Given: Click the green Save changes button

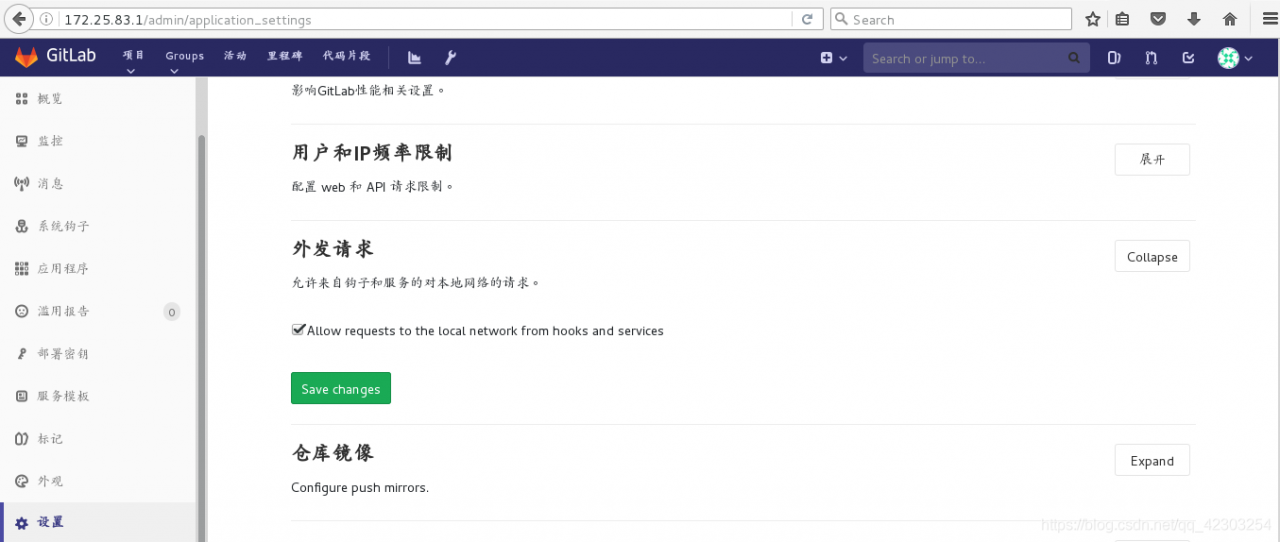Looking at the screenshot, I should pyautogui.click(x=341, y=389).
